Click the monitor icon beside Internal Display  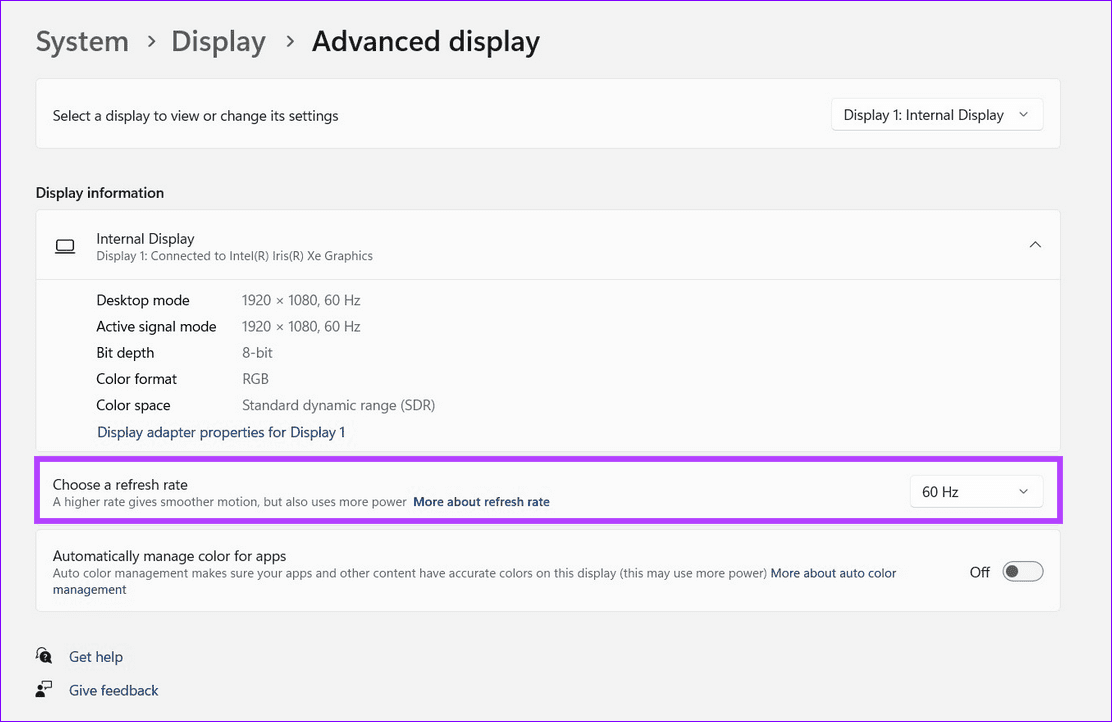[x=64, y=246]
